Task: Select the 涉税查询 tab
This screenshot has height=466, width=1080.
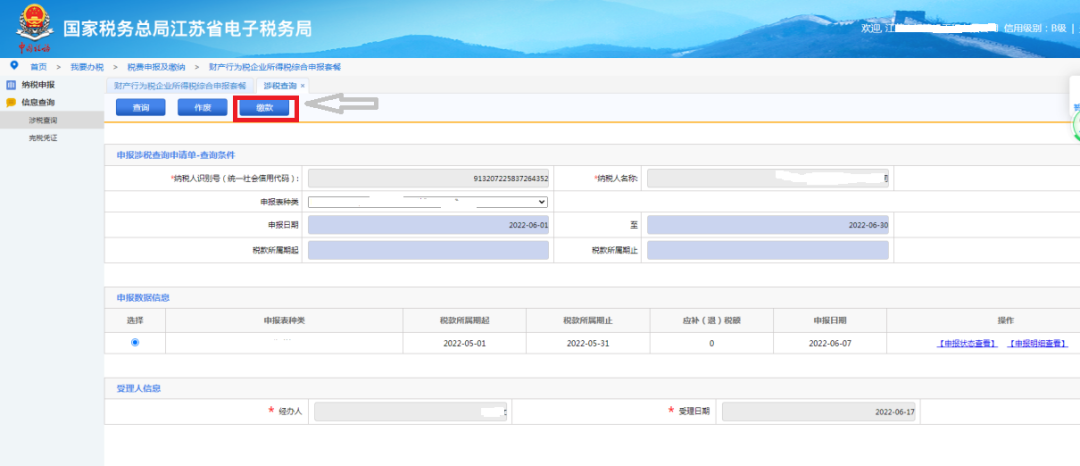Action: [280, 86]
